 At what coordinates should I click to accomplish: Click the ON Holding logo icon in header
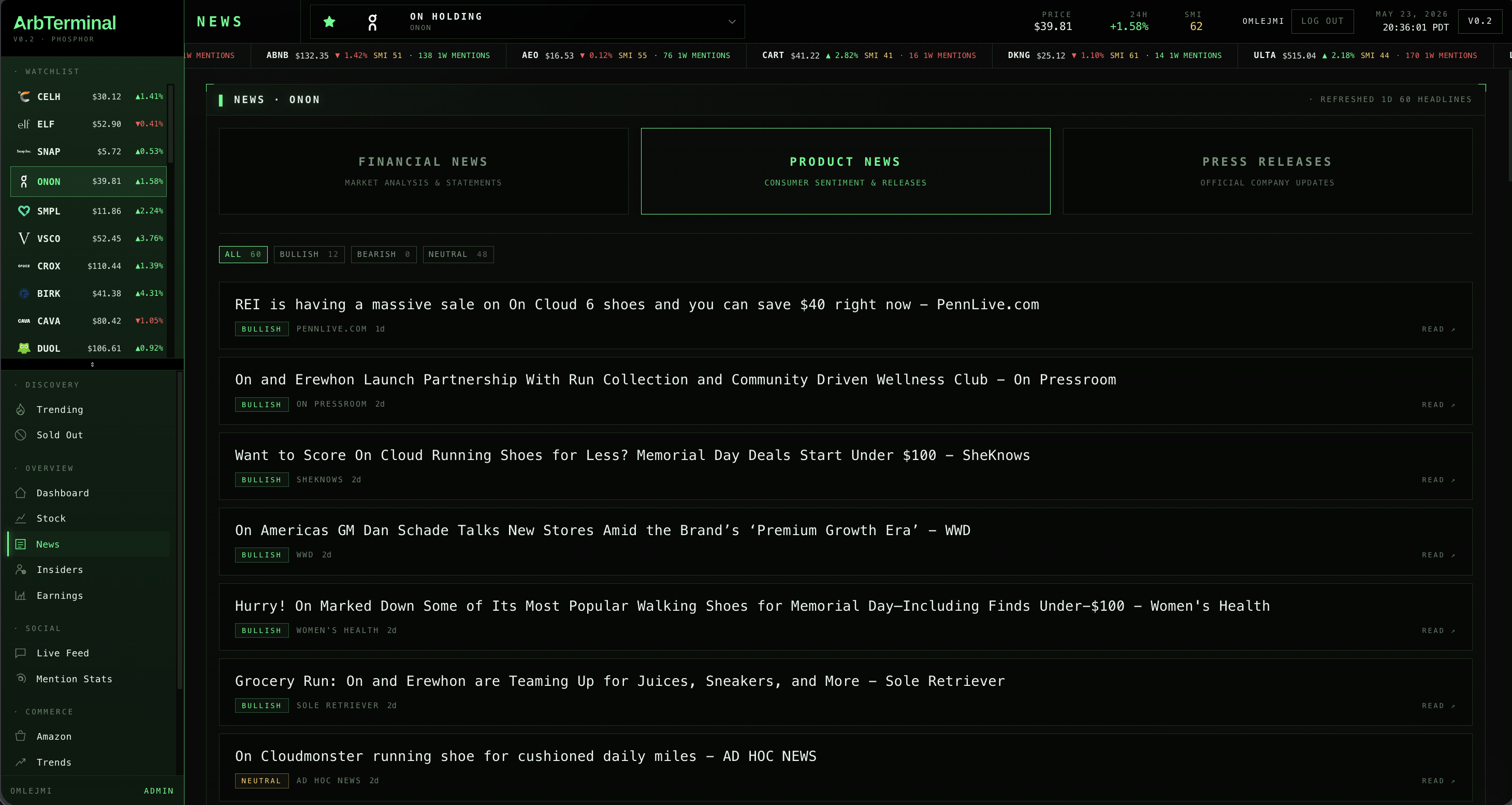pyautogui.click(x=372, y=22)
